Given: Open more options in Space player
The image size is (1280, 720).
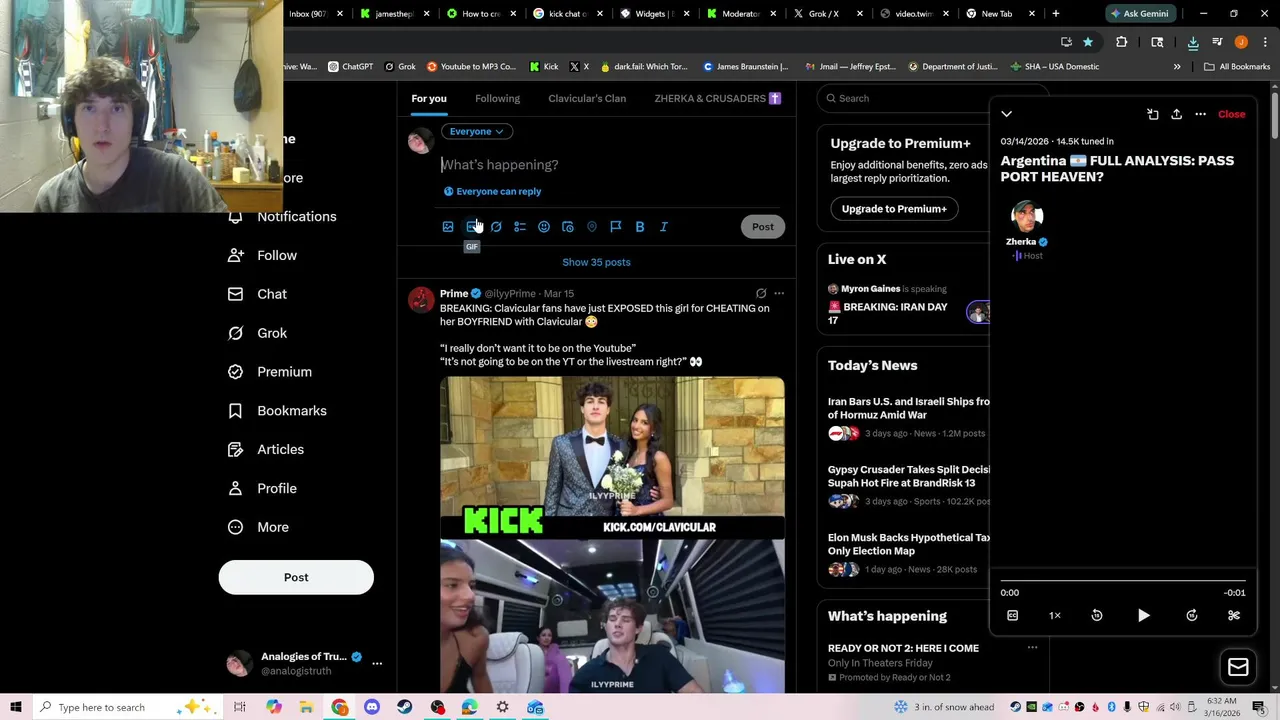Looking at the screenshot, I should point(1201,114).
